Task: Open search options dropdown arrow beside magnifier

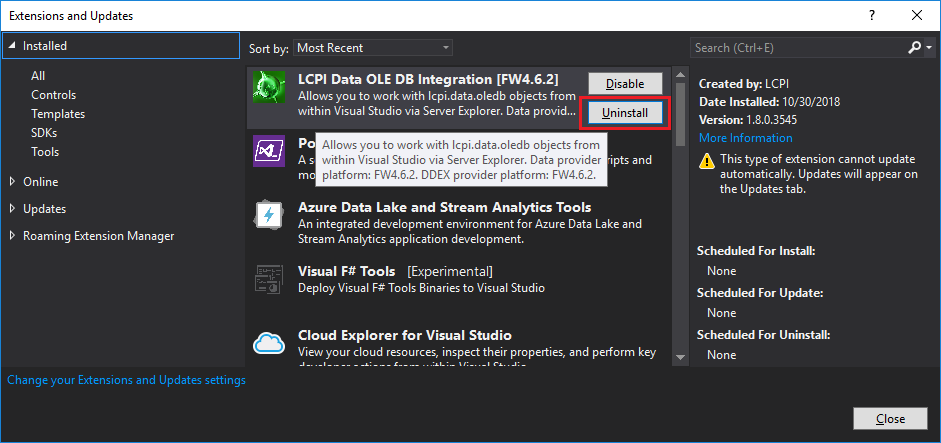Action: point(928,48)
